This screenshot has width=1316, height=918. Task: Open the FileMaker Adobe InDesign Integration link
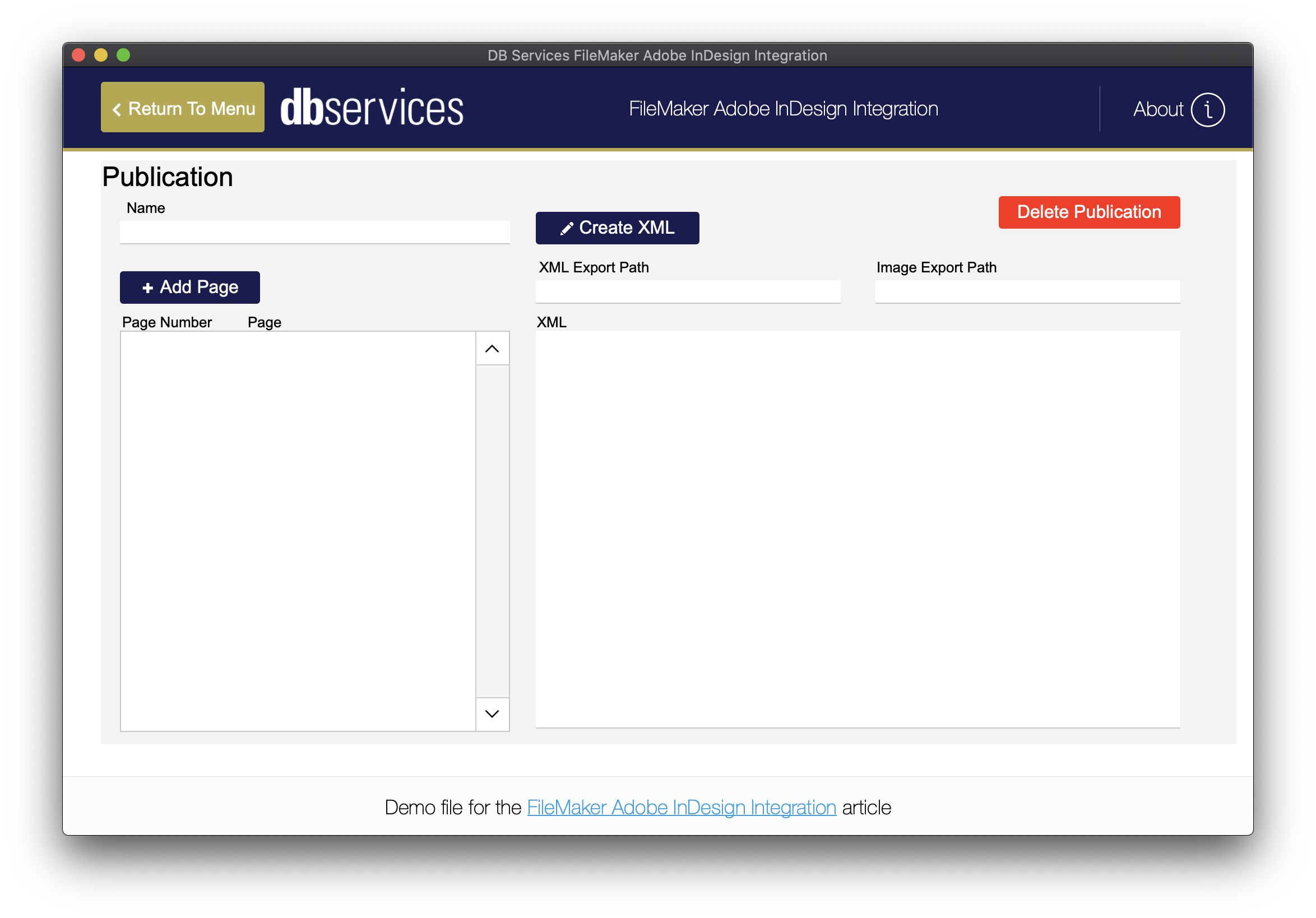(x=681, y=807)
